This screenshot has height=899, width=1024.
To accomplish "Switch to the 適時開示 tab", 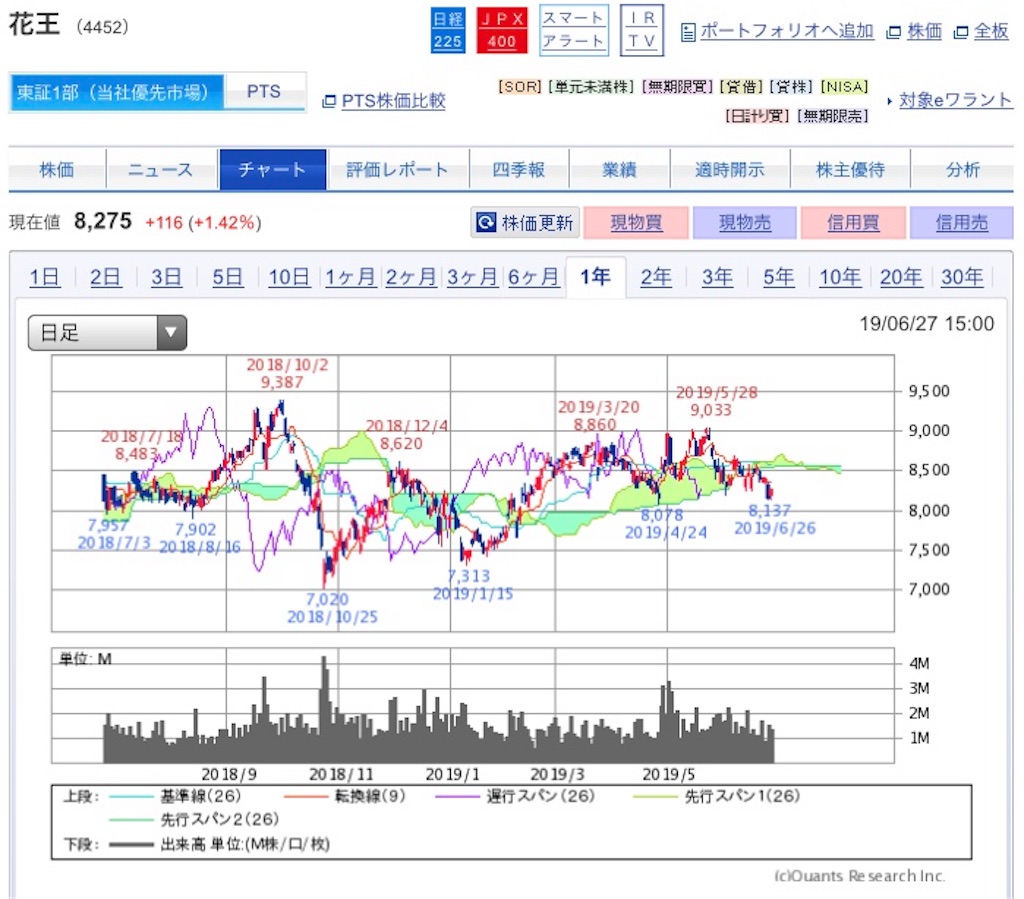I will pyautogui.click(x=729, y=170).
